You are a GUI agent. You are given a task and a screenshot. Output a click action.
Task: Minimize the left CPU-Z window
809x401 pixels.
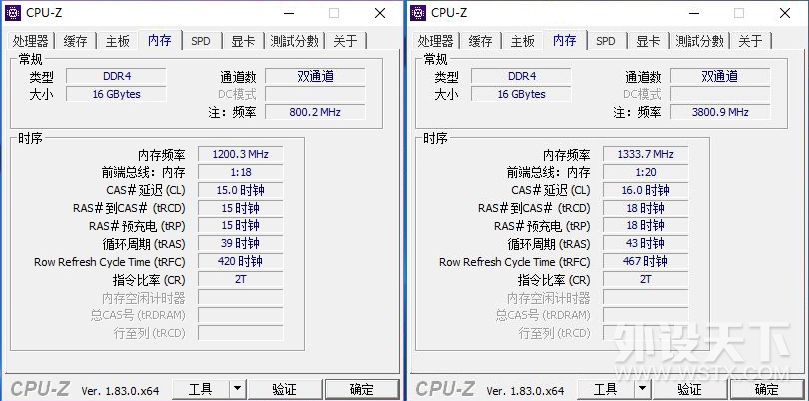[289, 13]
